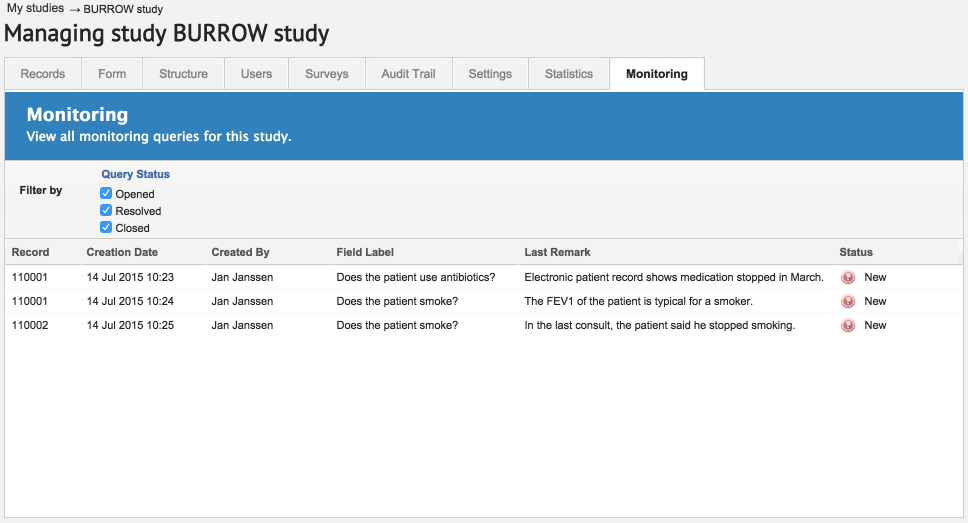Viewport: 968px width, 523px height.
Task: Click the Creation Date column header
Action: pyautogui.click(x=122, y=252)
